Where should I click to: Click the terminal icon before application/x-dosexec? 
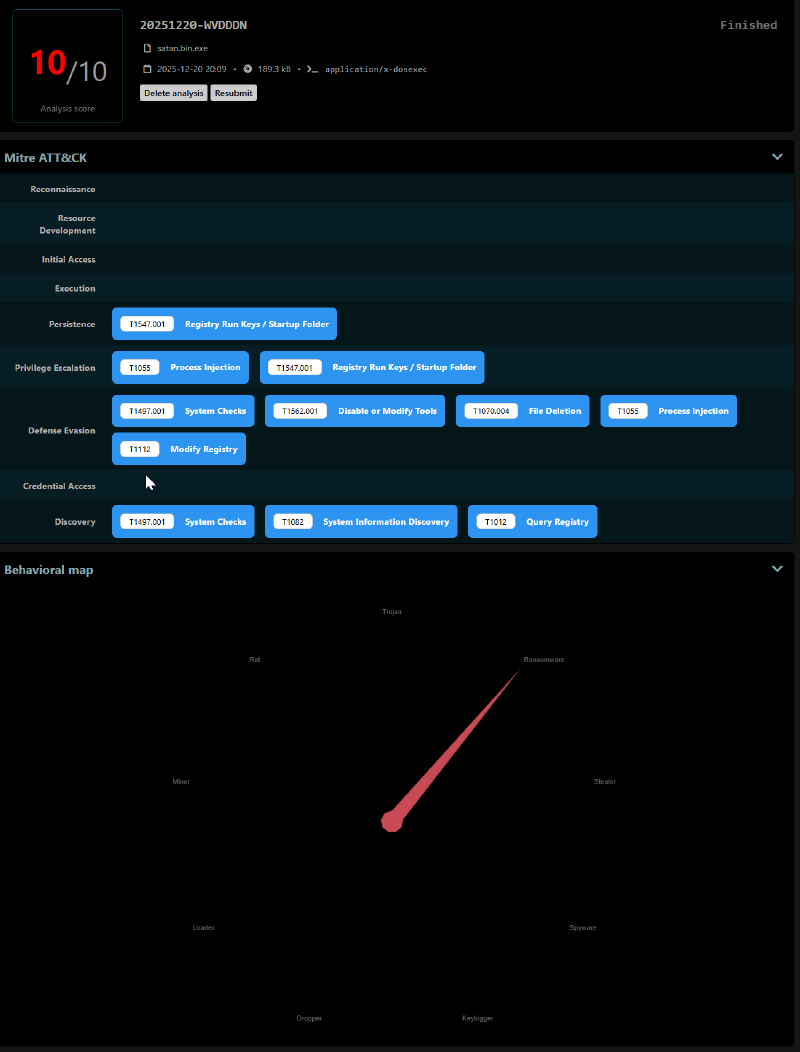312,69
